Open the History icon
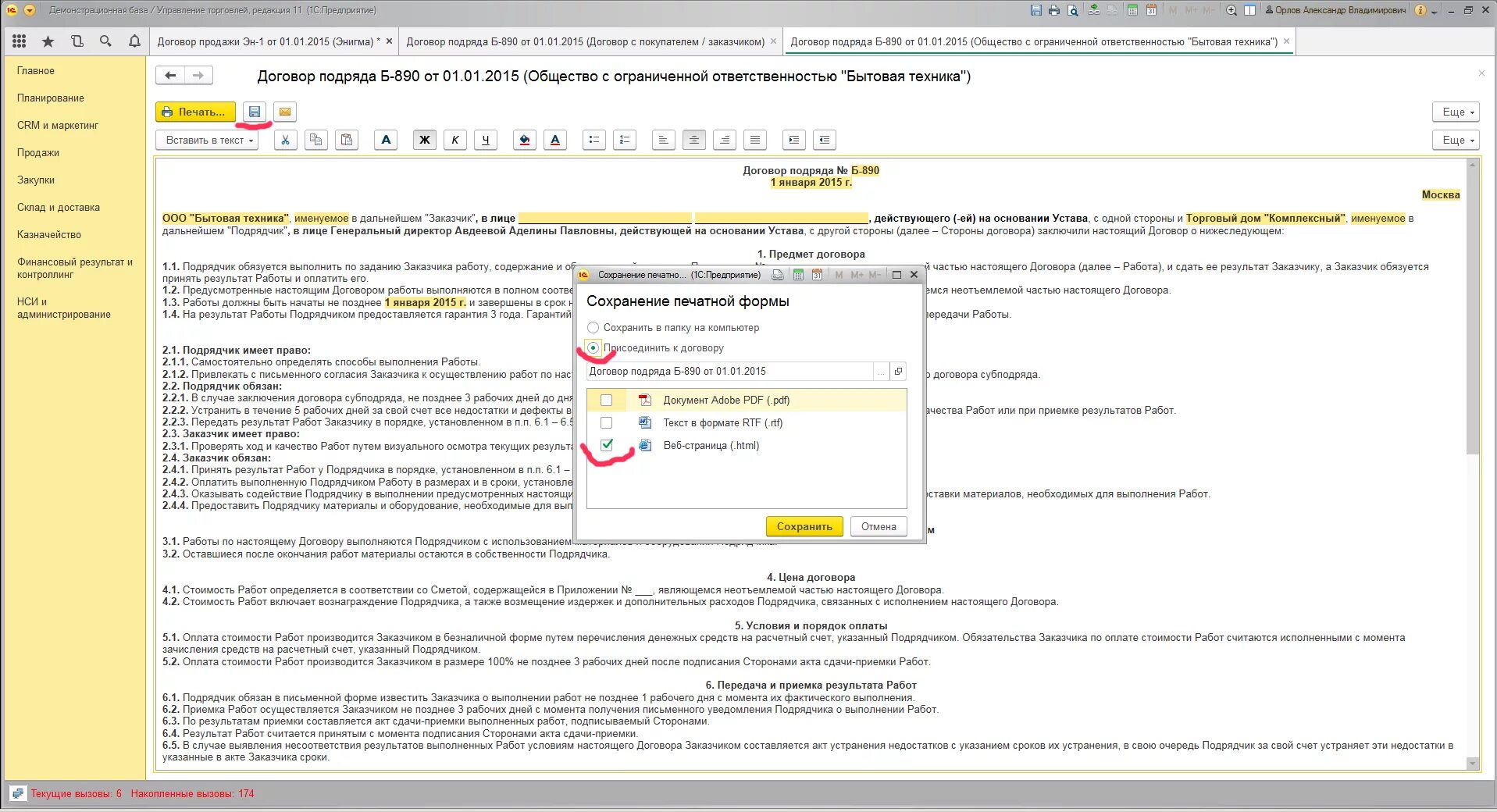This screenshot has width=1497, height=812. coord(77,41)
